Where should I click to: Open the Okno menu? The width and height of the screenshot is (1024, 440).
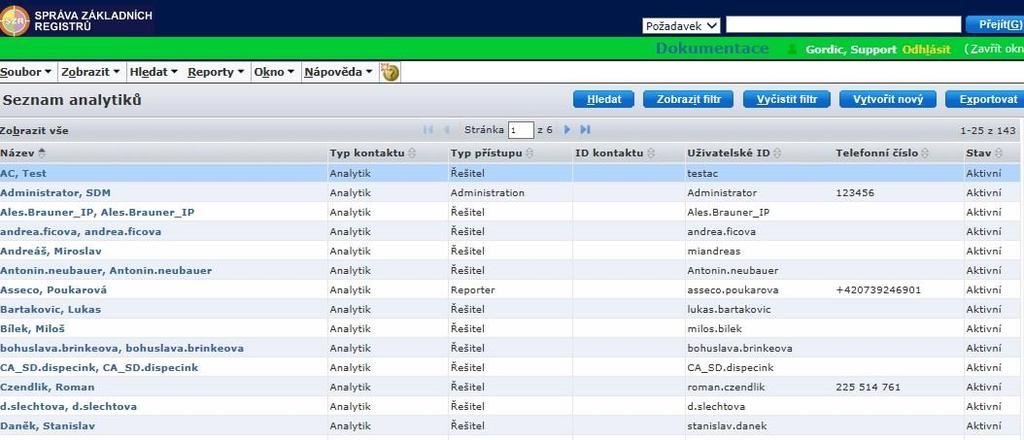coord(274,72)
